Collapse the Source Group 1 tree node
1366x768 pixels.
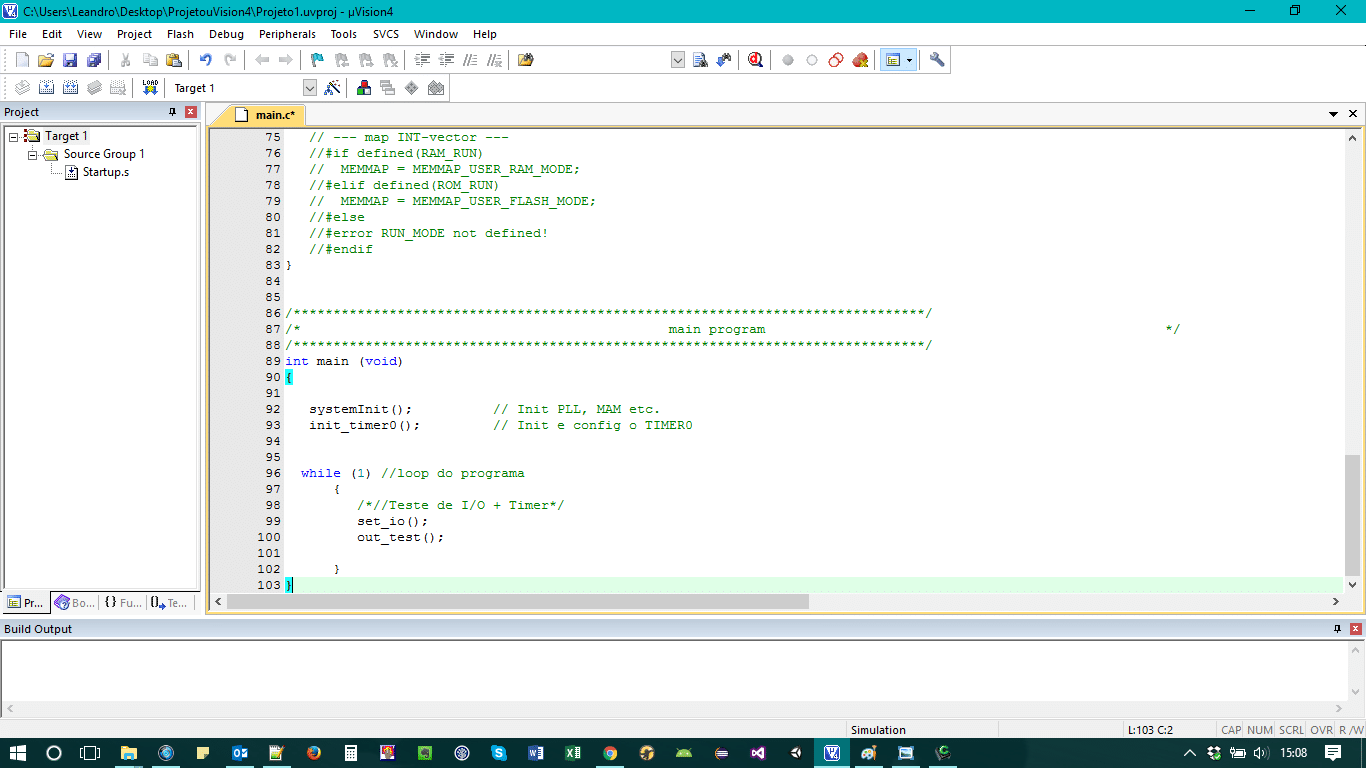point(33,154)
